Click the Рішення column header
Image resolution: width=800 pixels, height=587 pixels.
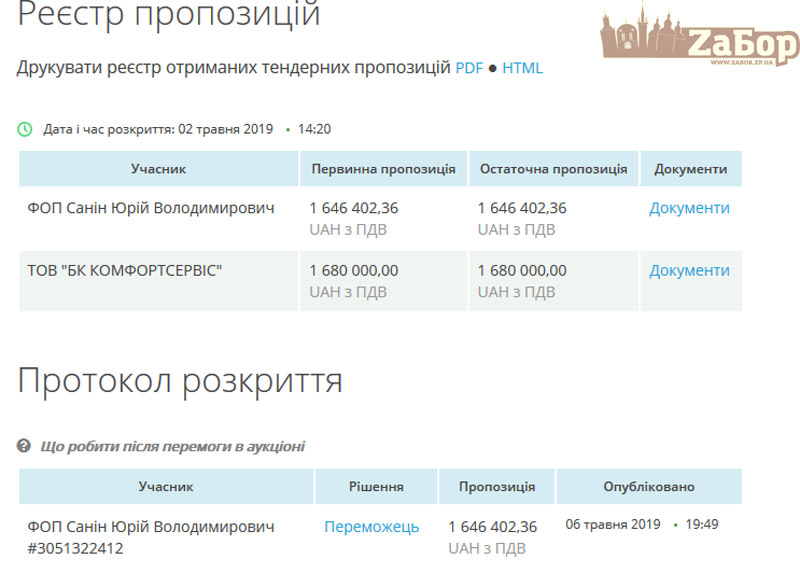point(376,487)
